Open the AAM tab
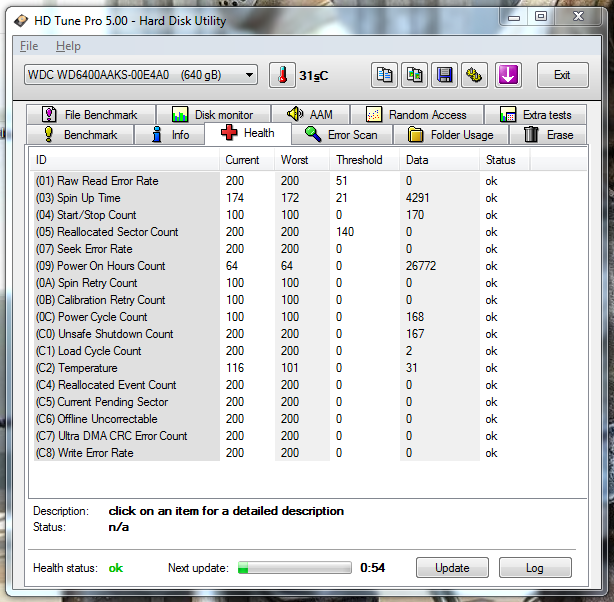614x602 pixels. [x=311, y=115]
